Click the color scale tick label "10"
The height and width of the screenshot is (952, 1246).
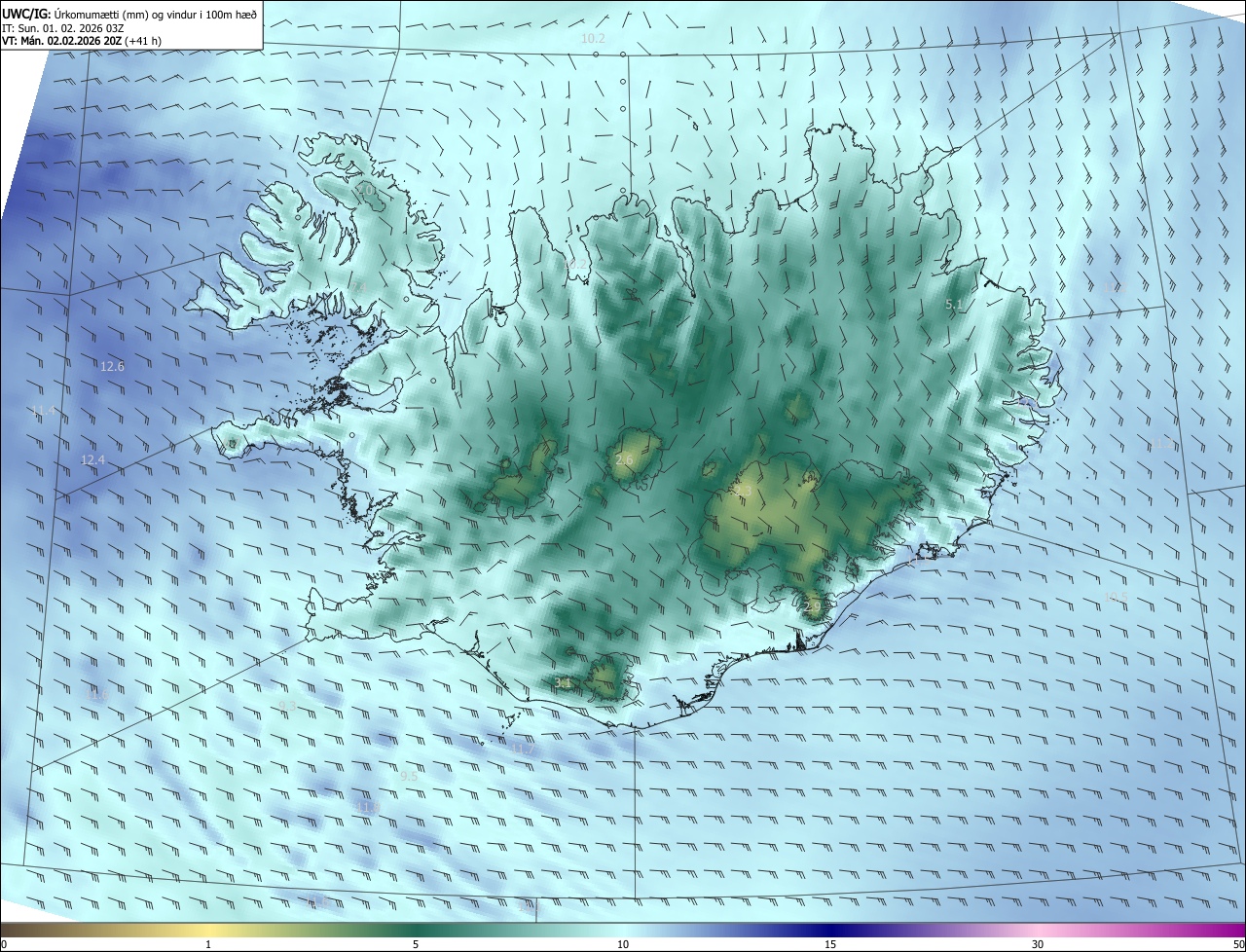coord(623,944)
